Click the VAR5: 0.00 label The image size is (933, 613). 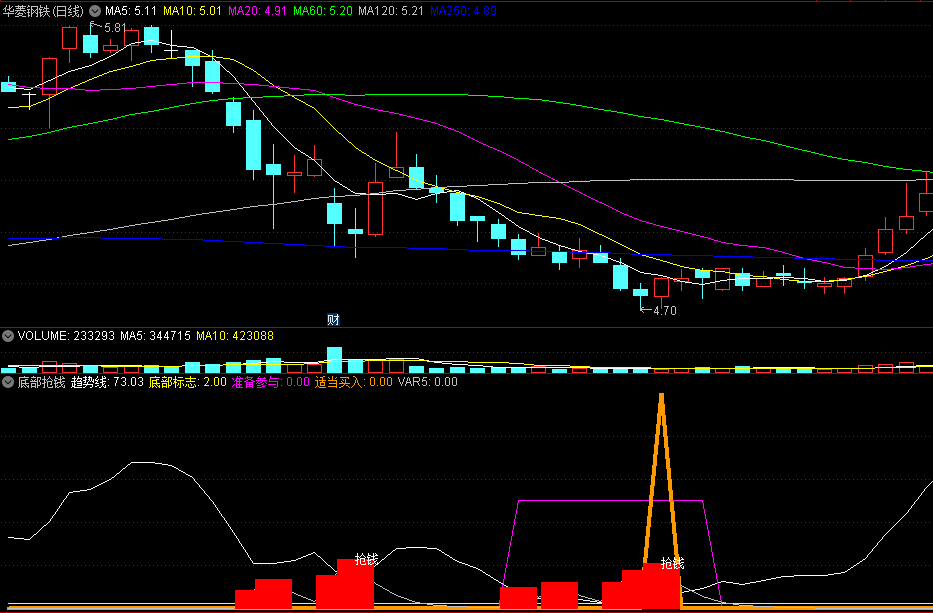[x=428, y=382]
